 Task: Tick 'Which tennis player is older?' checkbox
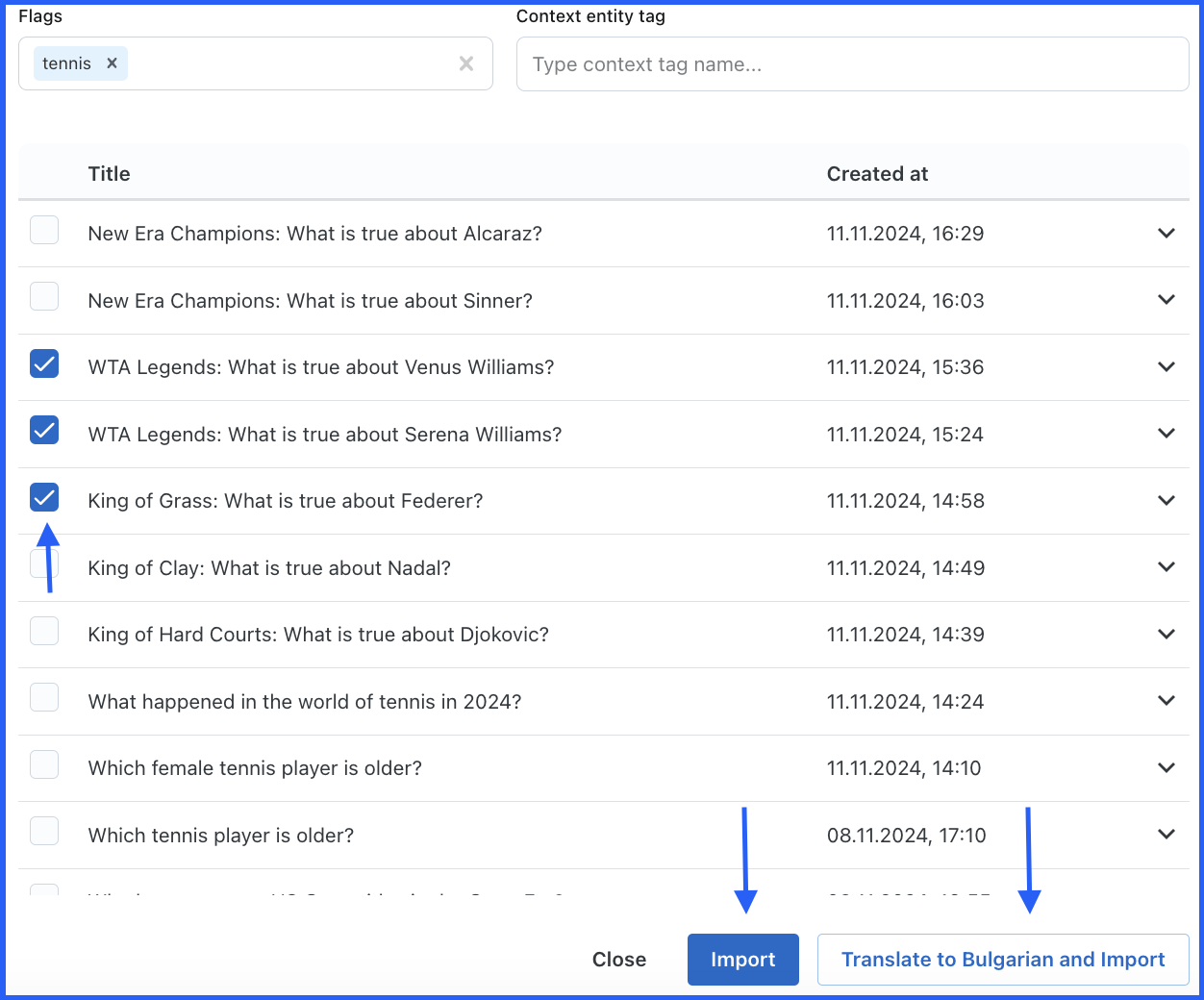pos(44,831)
